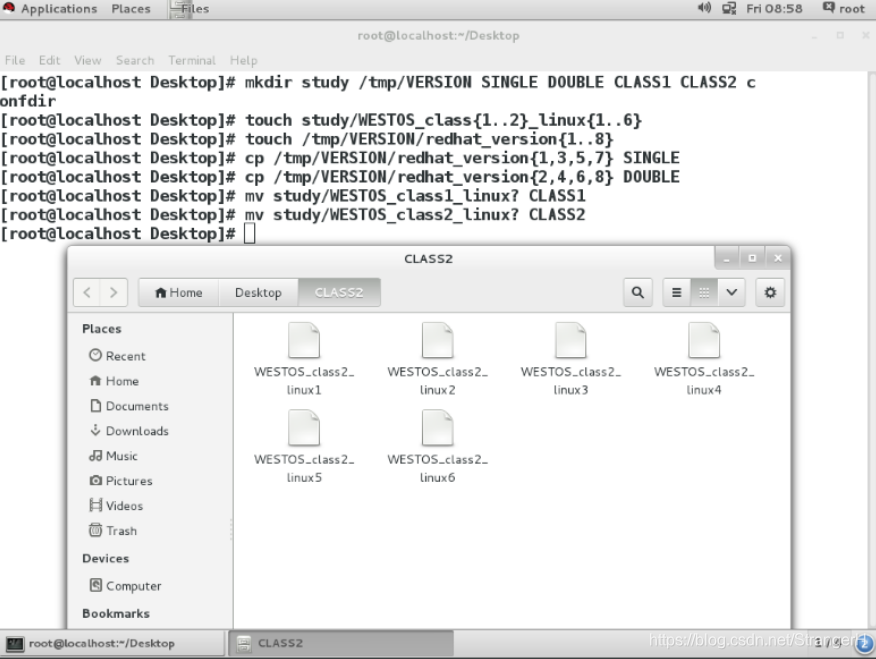Switch to grid icon view in Files
The width and height of the screenshot is (876, 659).
[704, 293]
